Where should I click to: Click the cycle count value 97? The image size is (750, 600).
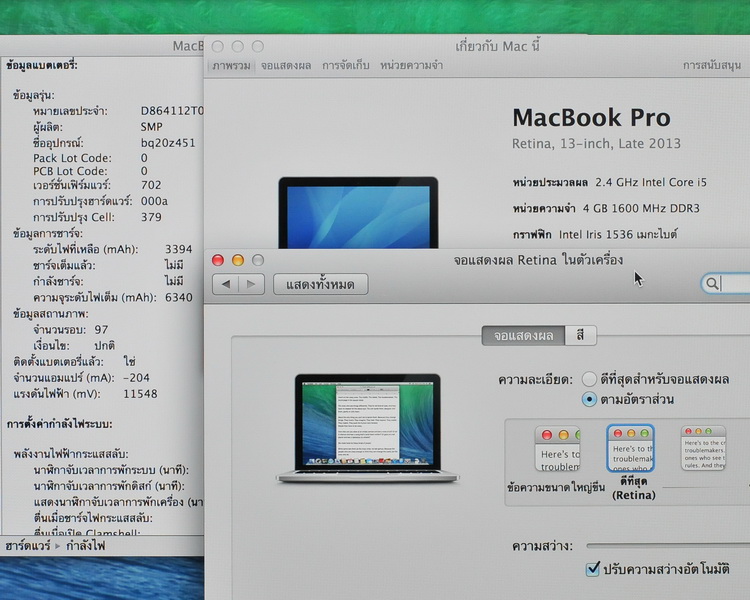[101, 329]
